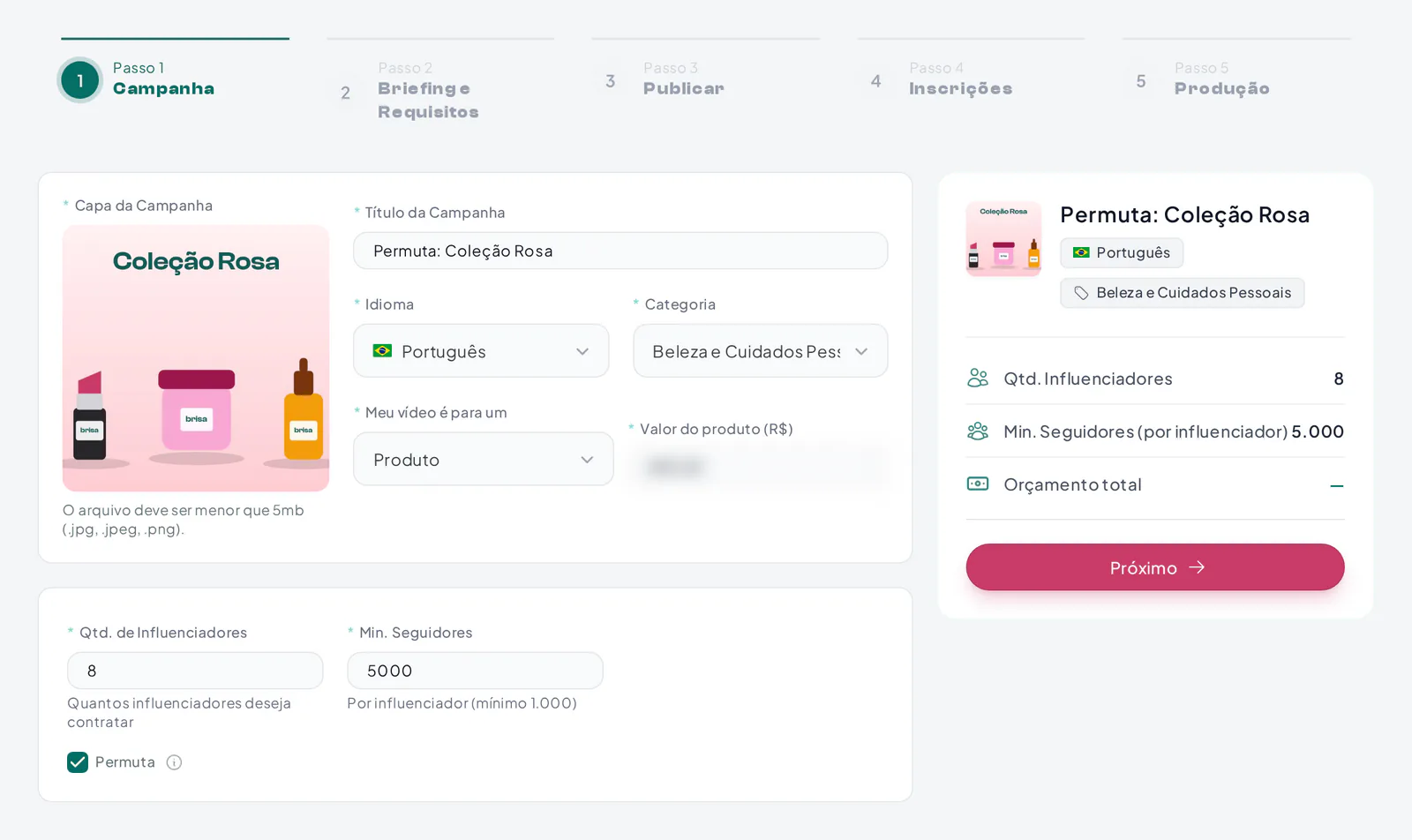This screenshot has height=840, width=1412.
Task: Open the Categoria dropdown
Action: [761, 351]
